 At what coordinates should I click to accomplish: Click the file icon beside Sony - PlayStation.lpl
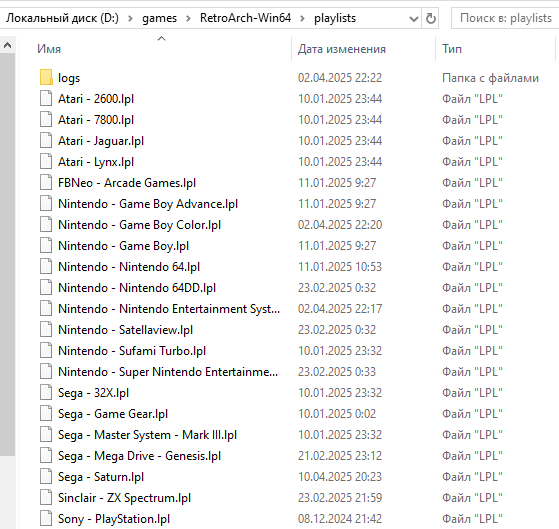click(x=46, y=519)
